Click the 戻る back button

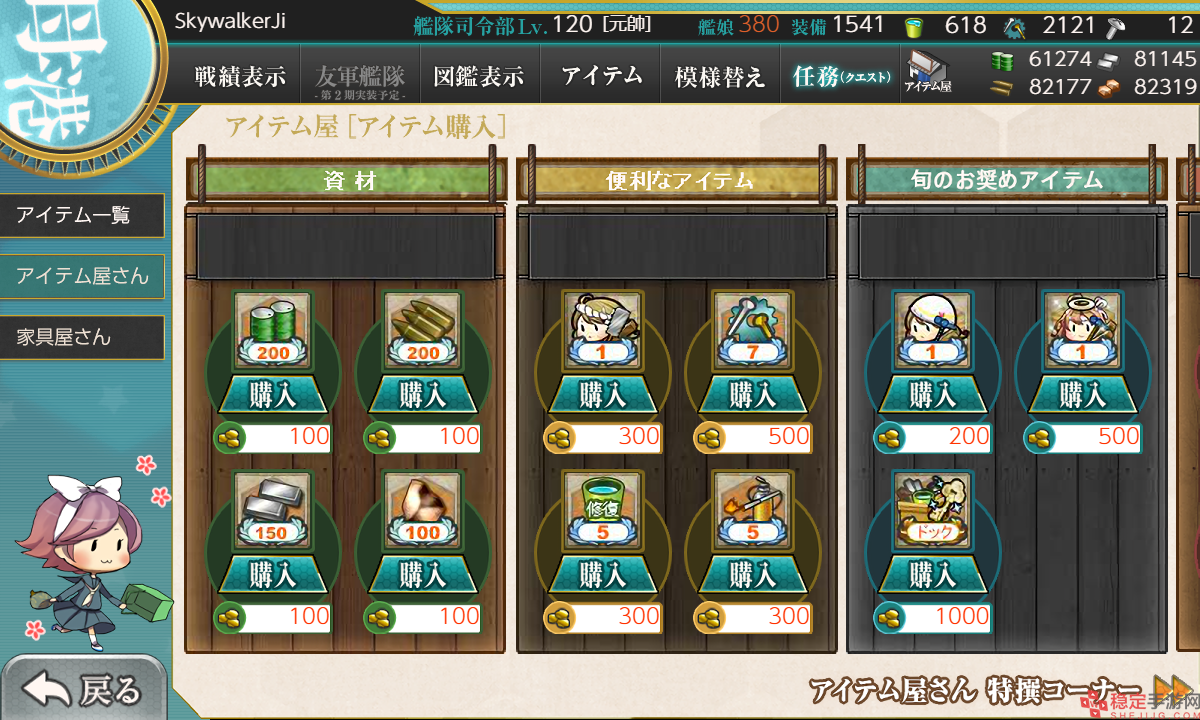tap(84, 690)
